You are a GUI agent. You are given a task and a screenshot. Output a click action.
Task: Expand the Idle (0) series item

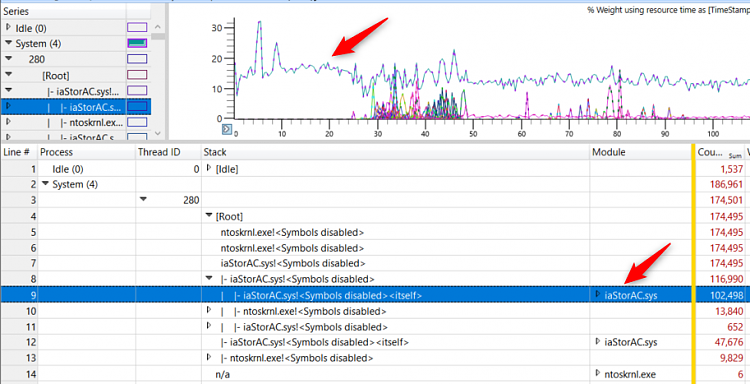8,28
